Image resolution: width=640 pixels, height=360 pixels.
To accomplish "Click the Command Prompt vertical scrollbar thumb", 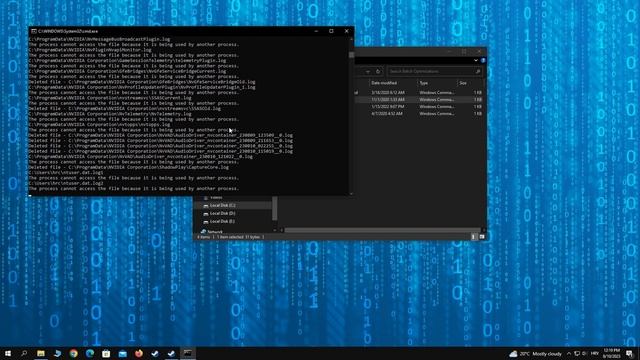I will pos(351,55).
